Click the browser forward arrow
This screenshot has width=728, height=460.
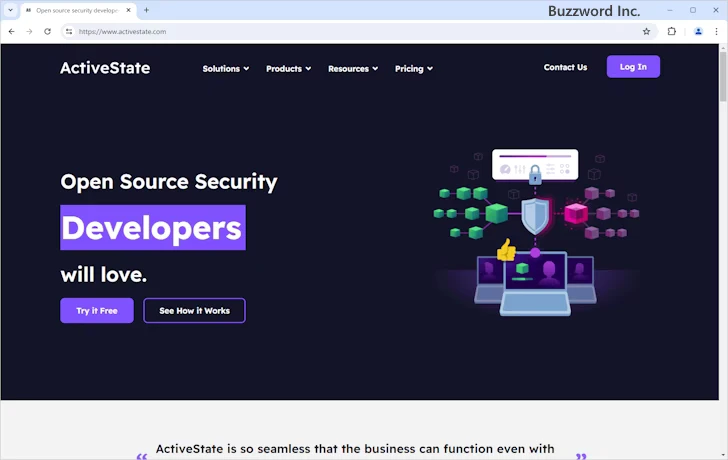click(29, 32)
